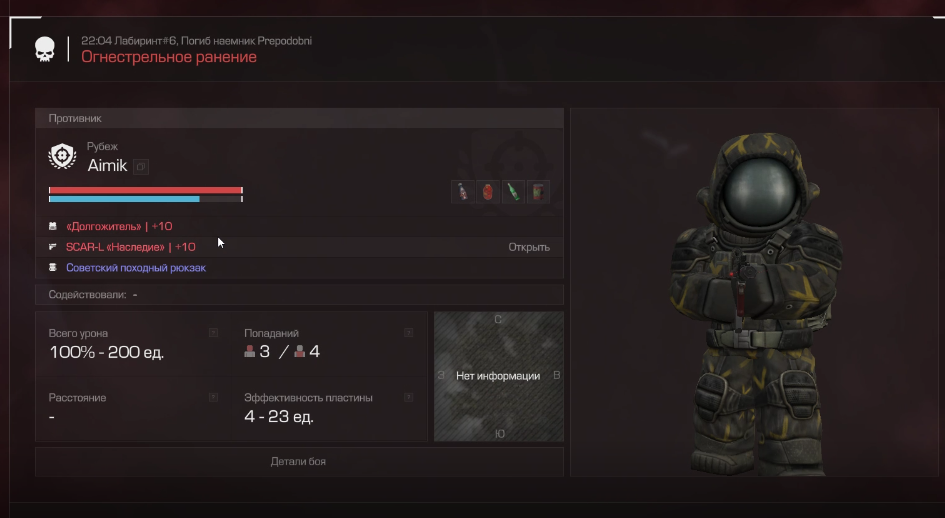Click the enemy red health bar
945x518 pixels.
point(145,191)
